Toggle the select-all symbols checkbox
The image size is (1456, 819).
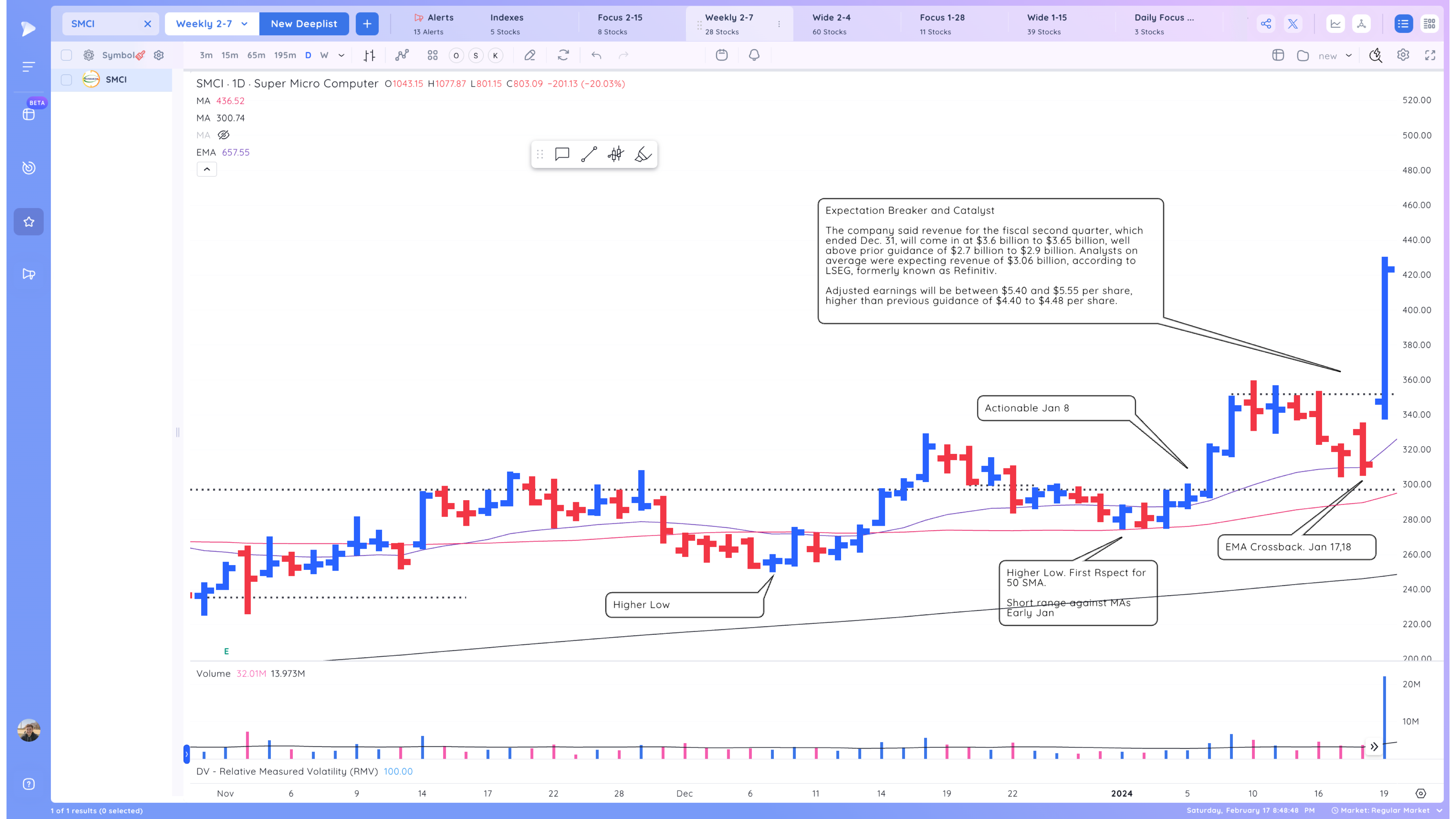coord(67,55)
